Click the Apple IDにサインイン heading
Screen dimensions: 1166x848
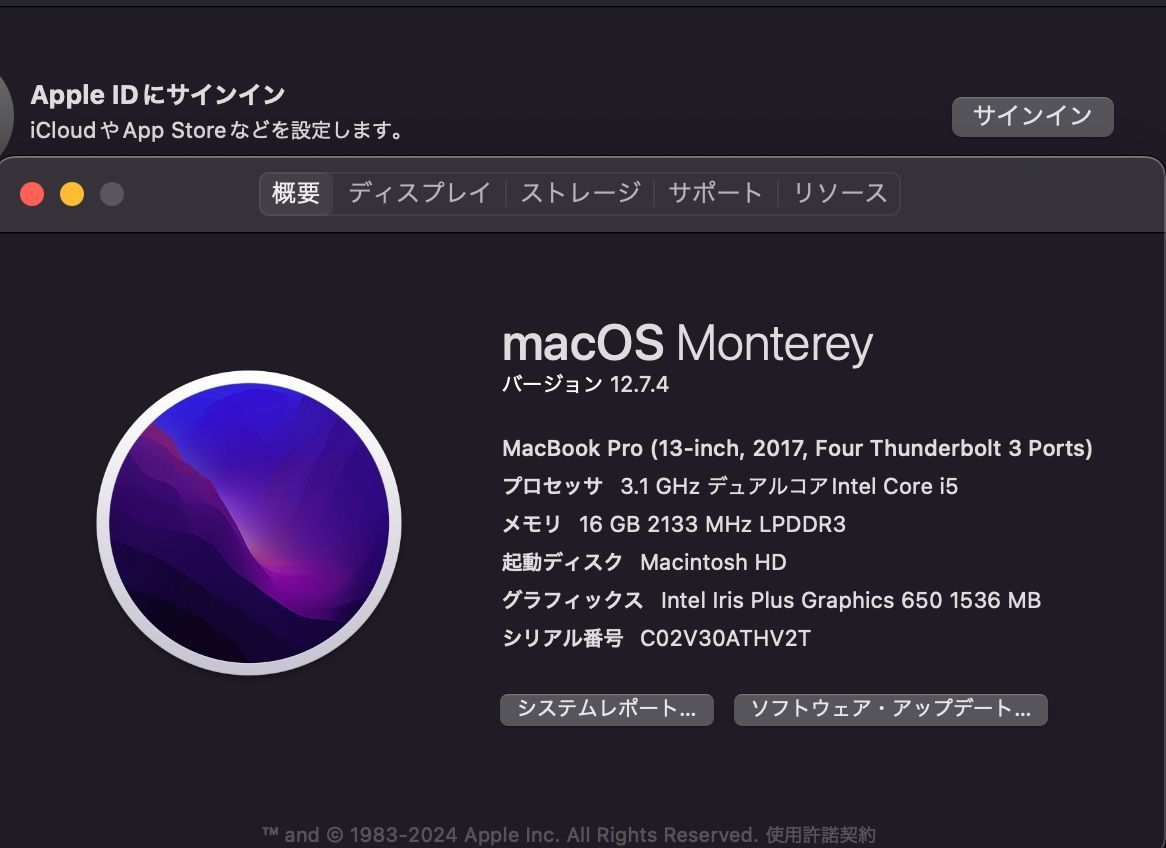(158, 94)
